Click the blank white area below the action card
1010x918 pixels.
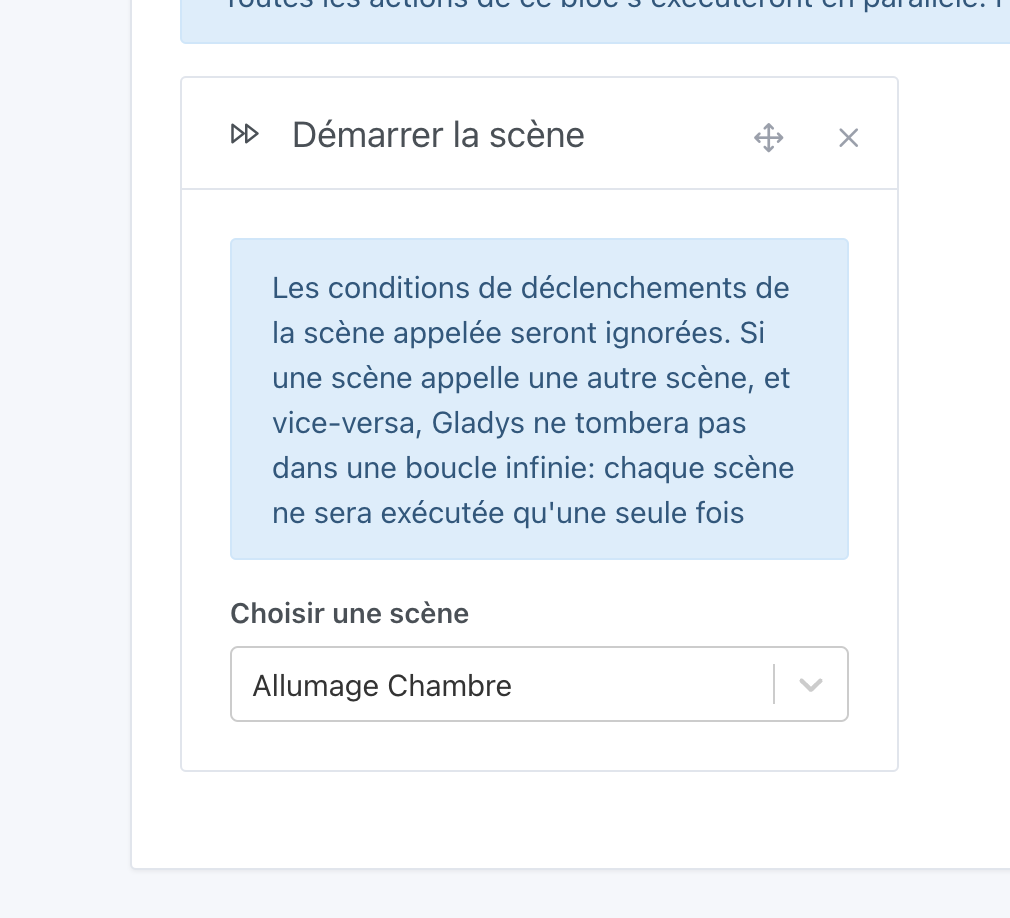coord(540,820)
